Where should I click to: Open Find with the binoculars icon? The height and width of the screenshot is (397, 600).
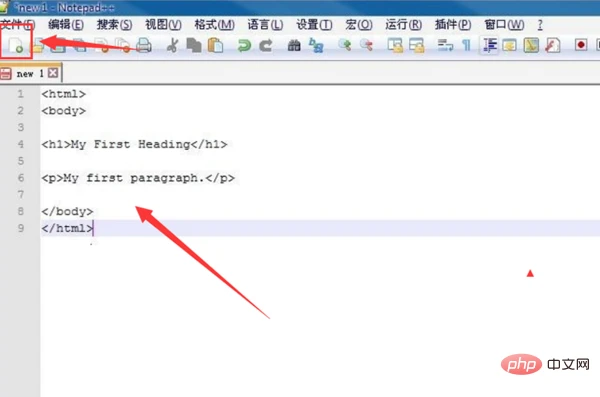coord(294,46)
